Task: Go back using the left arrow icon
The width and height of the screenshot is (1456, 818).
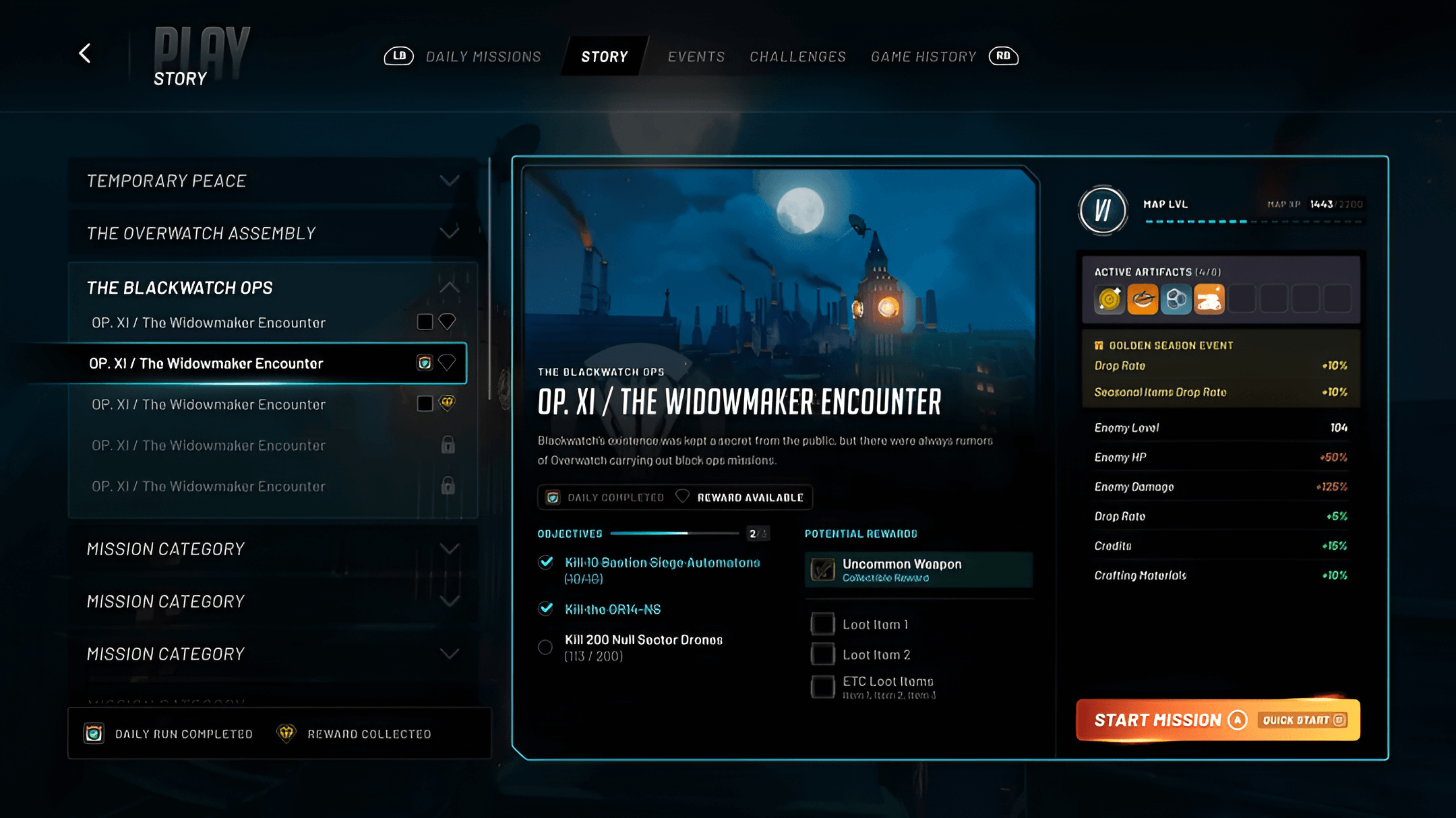Action: [x=85, y=53]
